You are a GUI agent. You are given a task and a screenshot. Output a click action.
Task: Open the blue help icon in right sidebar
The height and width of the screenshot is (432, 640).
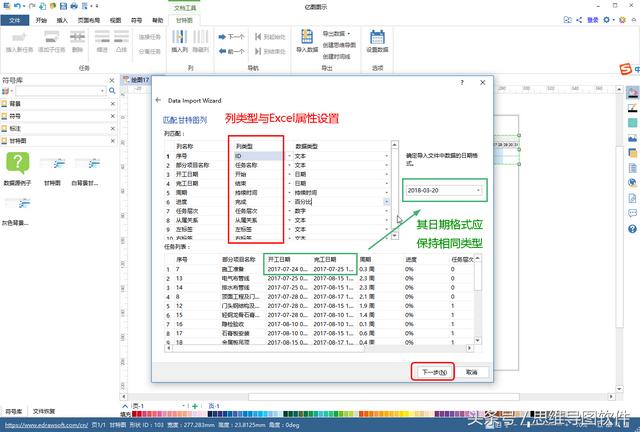coord(632,229)
